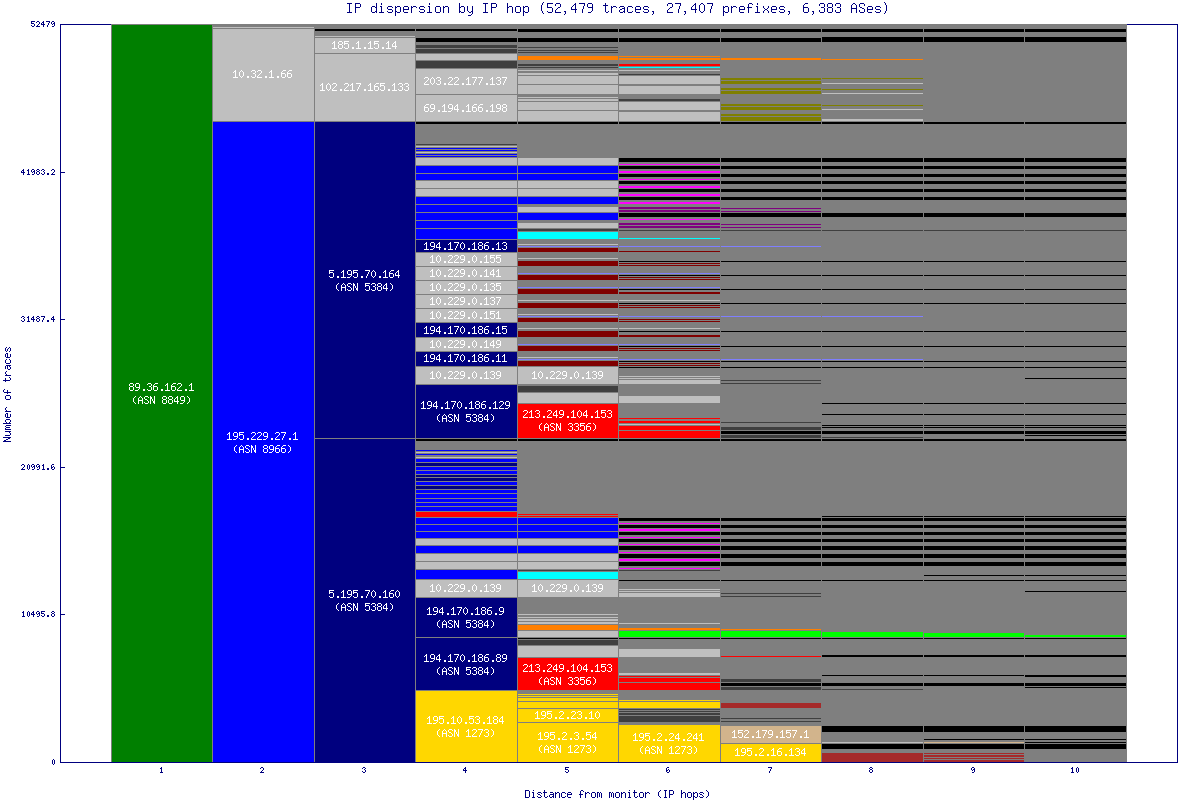This screenshot has width=1178, height=800.
Task: Select the yellow 195.10.53.184 block
Action: coord(465,725)
